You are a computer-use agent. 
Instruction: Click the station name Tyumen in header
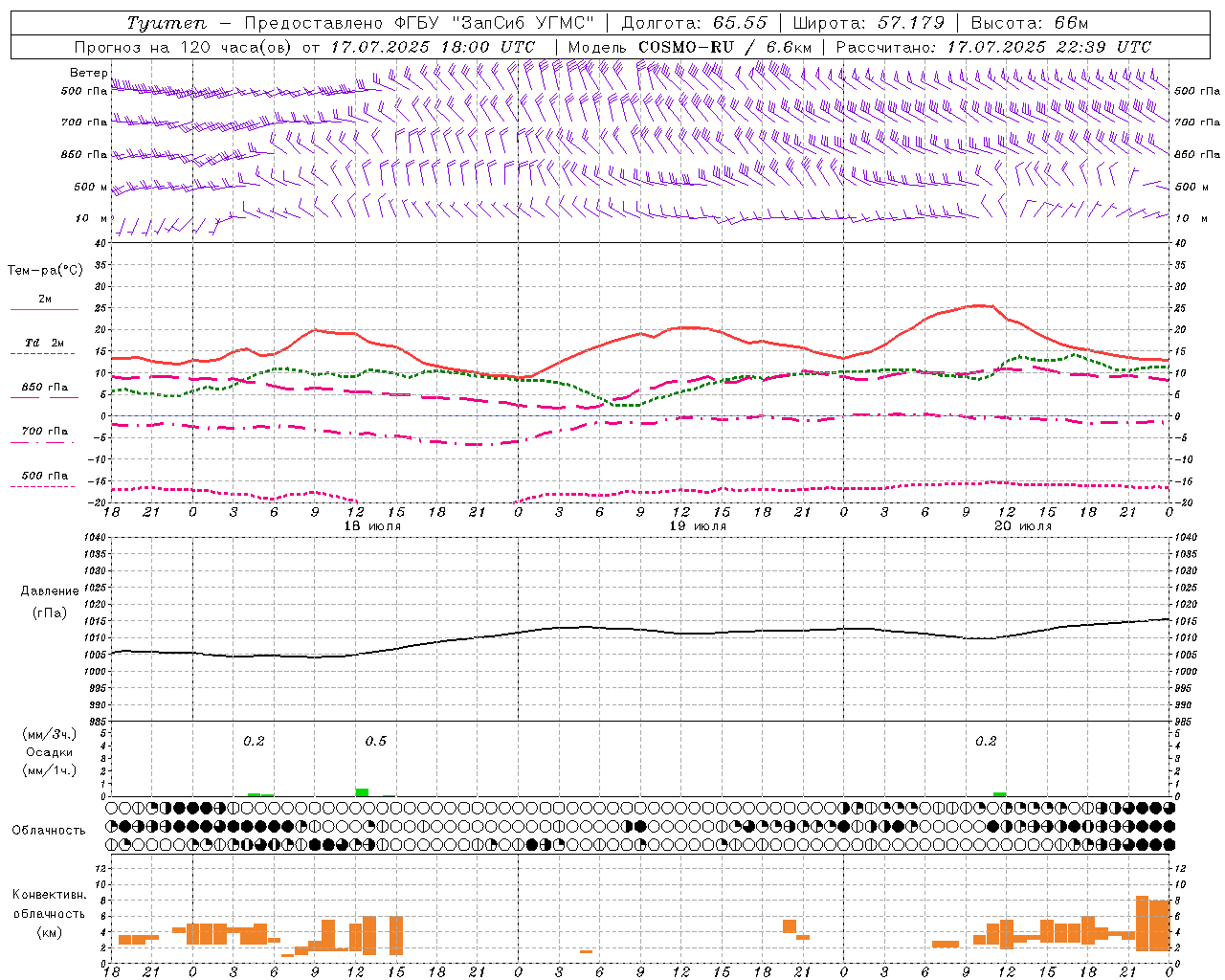click(x=167, y=23)
